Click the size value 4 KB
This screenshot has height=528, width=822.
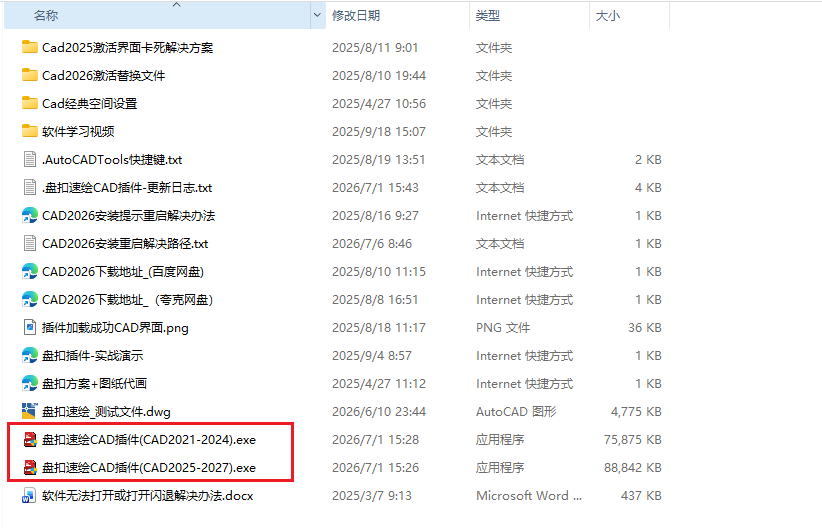pyautogui.click(x=648, y=188)
